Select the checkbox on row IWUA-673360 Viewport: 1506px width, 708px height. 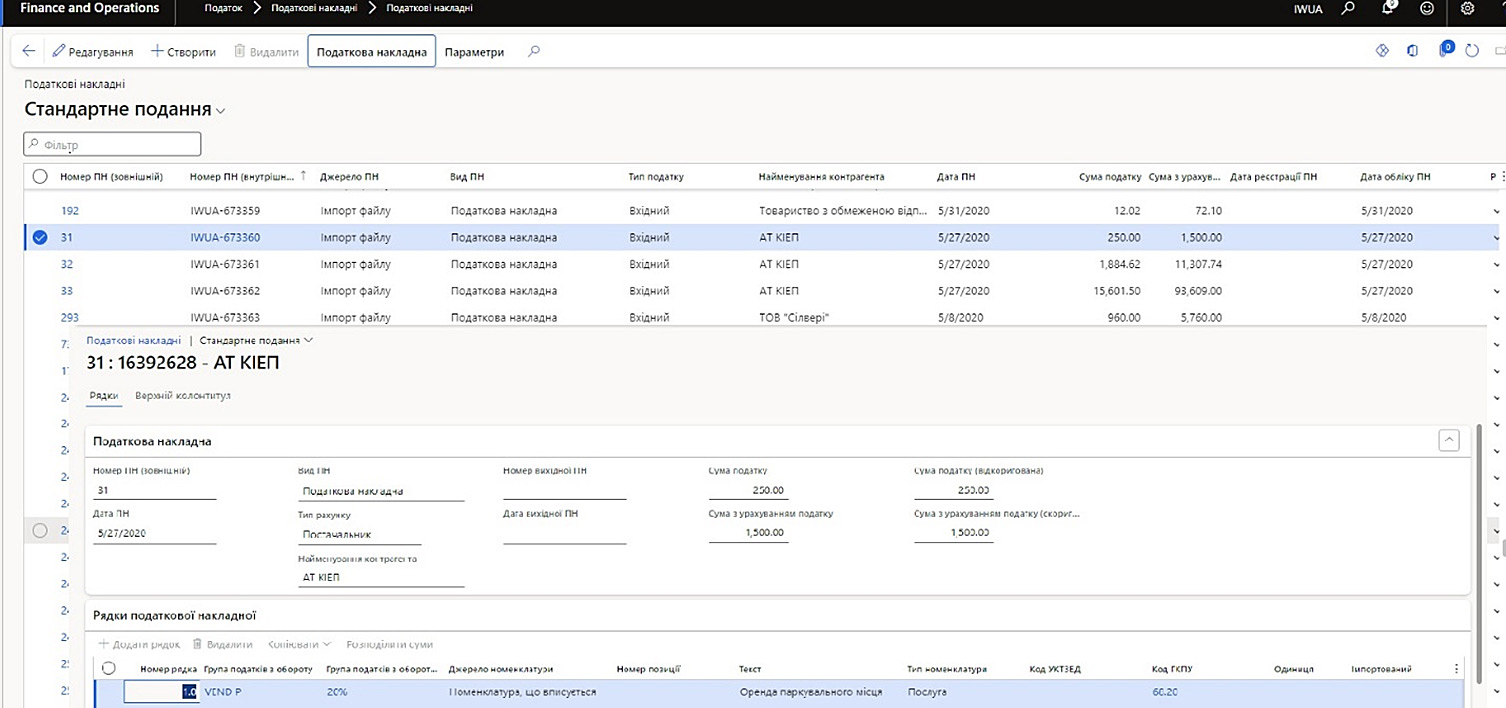coord(39,237)
